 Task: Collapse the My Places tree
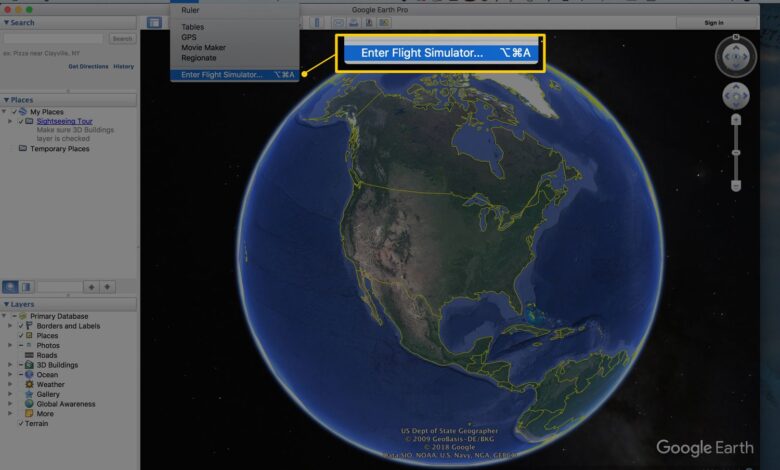(4, 112)
